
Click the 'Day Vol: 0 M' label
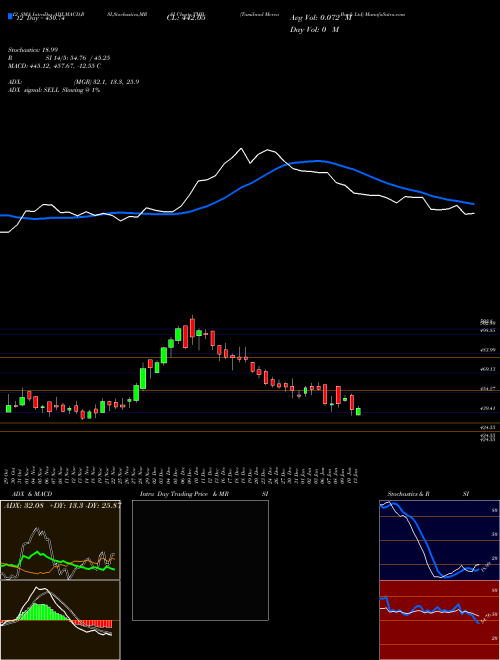pos(314,30)
